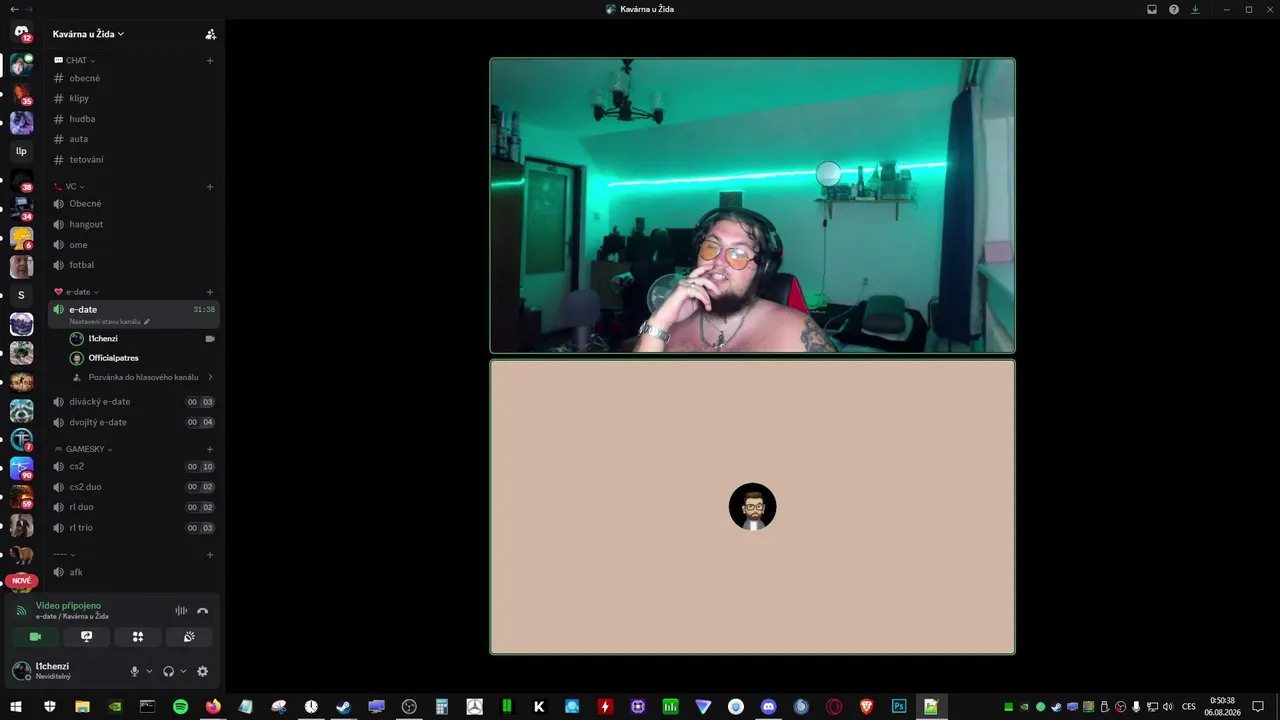
Task: Open Direct Messages home icon
Action: pos(21,32)
